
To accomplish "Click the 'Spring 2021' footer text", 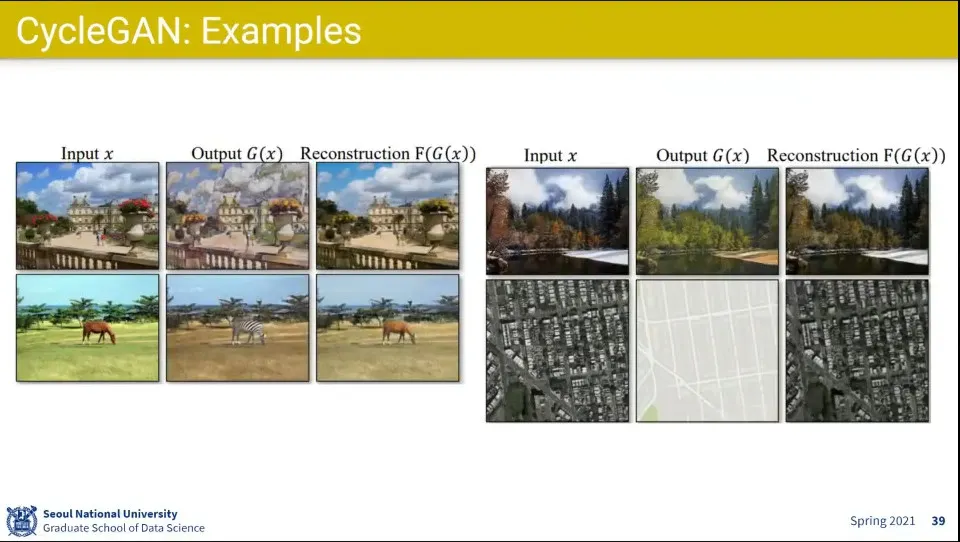I will pos(882,521).
